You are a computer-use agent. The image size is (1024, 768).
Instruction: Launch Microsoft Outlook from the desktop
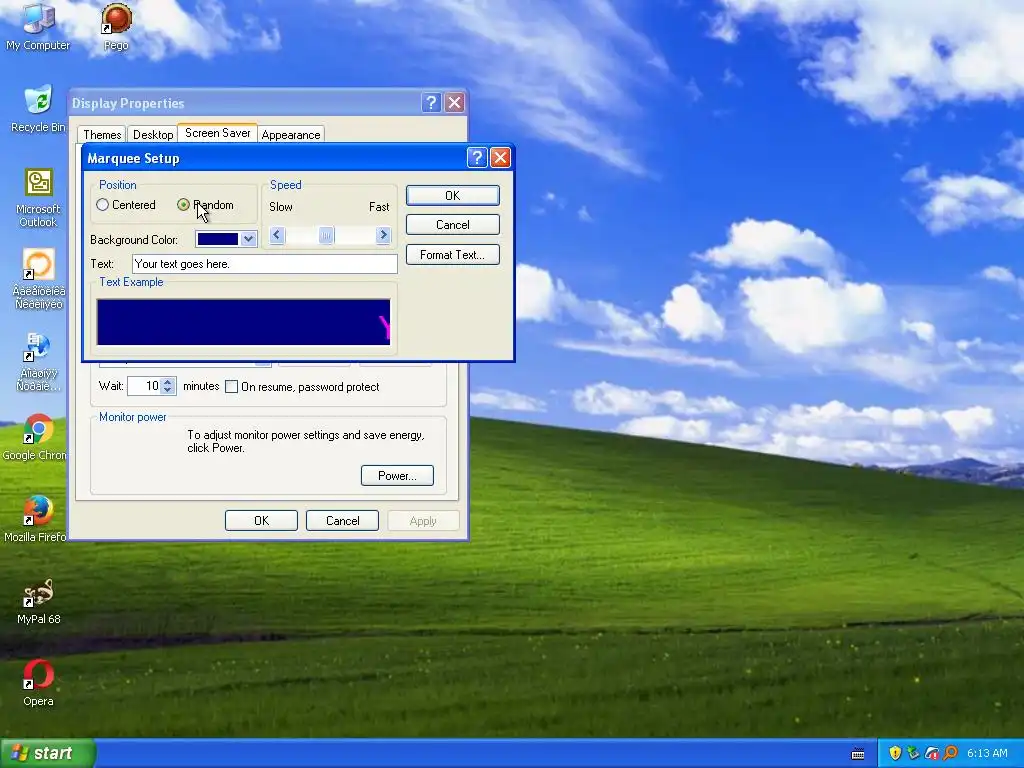[x=38, y=197]
